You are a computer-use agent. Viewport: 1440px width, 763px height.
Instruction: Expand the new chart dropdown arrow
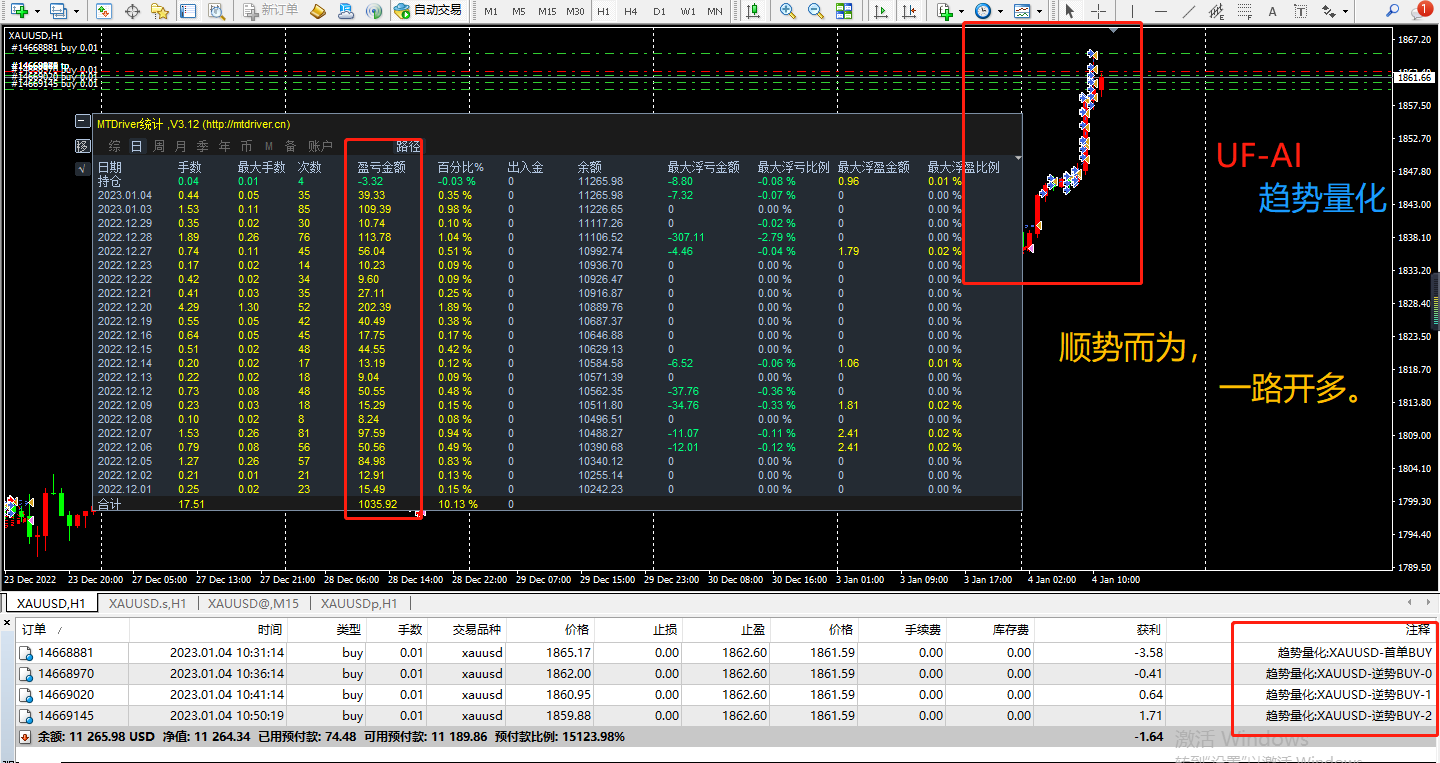(36, 11)
